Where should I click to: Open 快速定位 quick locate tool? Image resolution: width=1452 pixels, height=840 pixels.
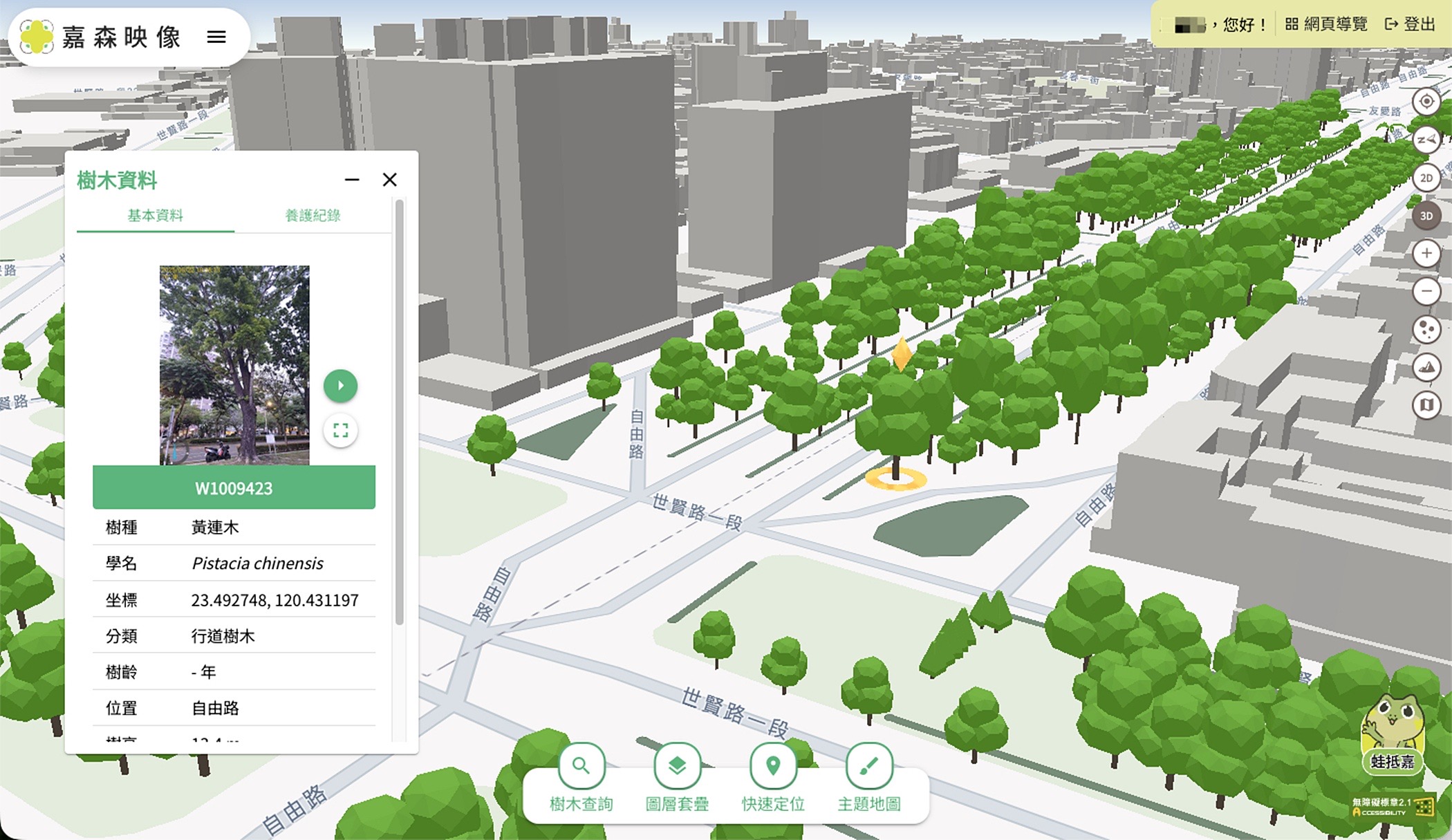(773, 778)
